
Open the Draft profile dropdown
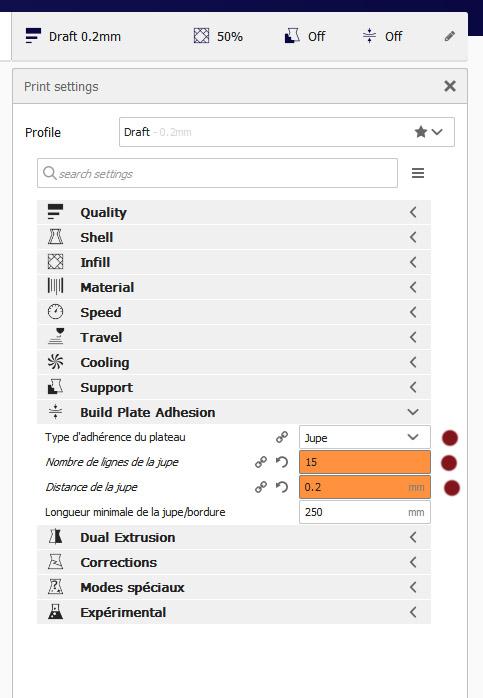tap(287, 132)
